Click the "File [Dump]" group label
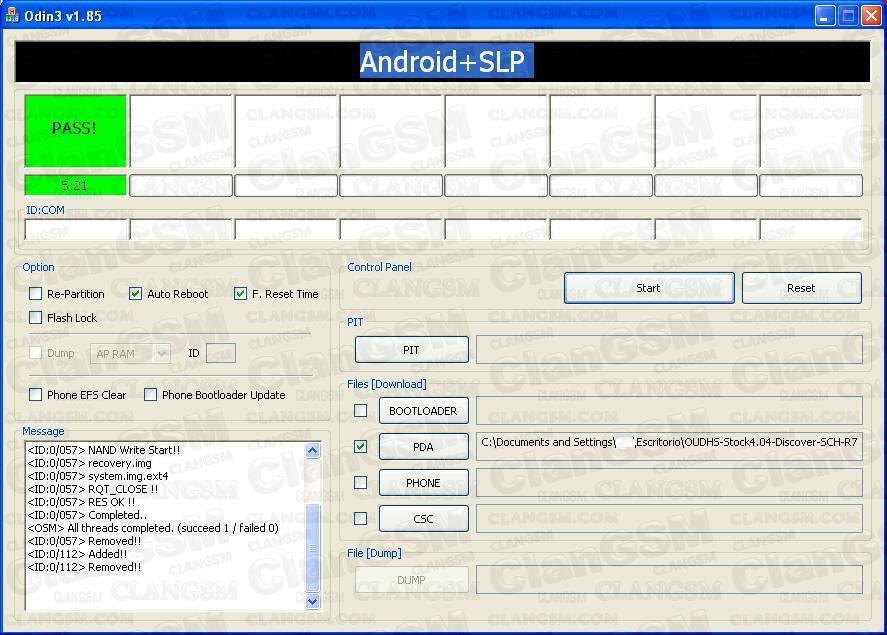Viewport: 887px width, 635px height. tap(374, 553)
